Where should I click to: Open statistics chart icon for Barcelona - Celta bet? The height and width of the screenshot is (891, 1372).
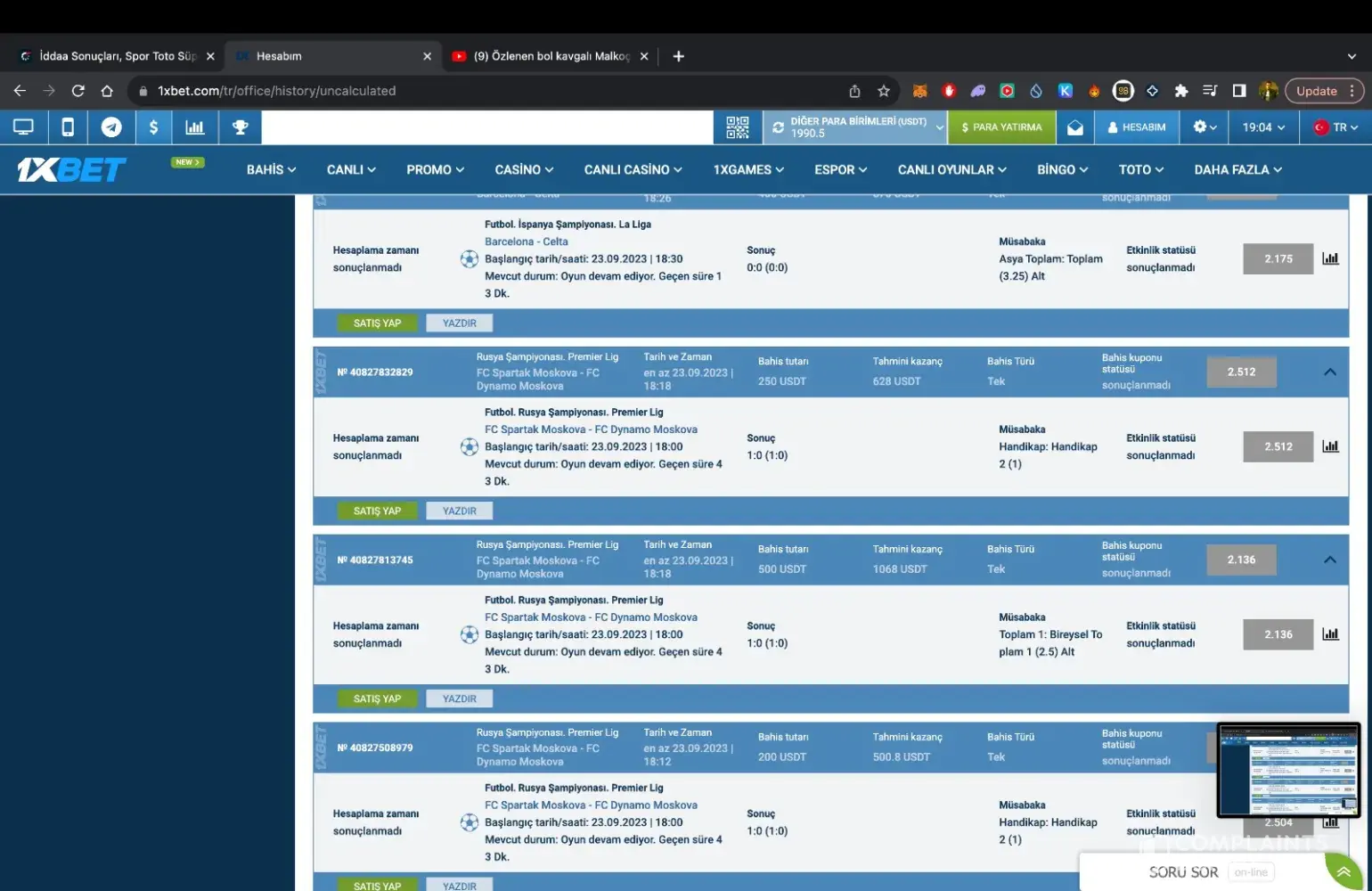[x=1330, y=258]
